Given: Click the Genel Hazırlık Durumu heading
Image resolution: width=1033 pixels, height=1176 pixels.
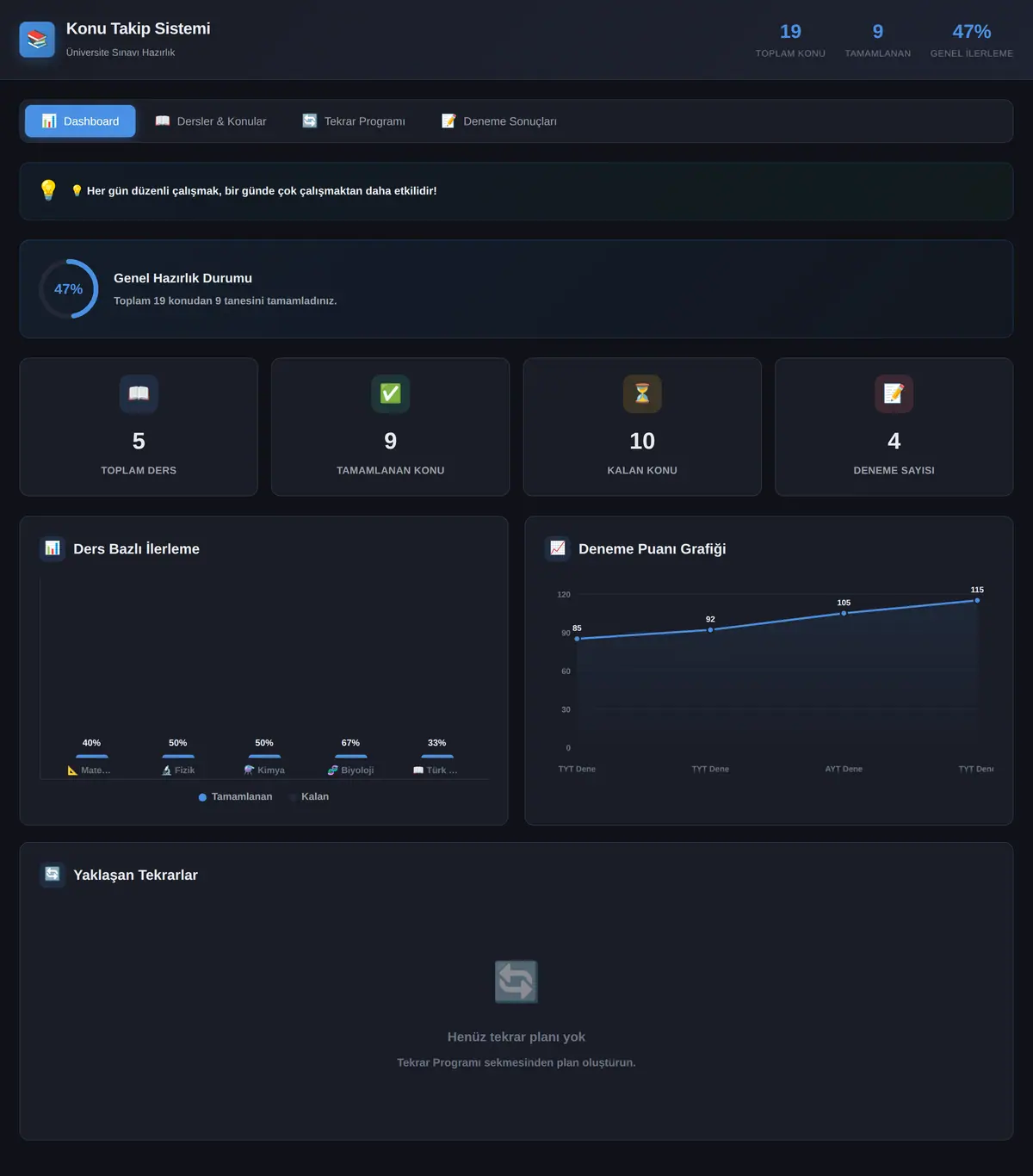Looking at the screenshot, I should click(182, 278).
